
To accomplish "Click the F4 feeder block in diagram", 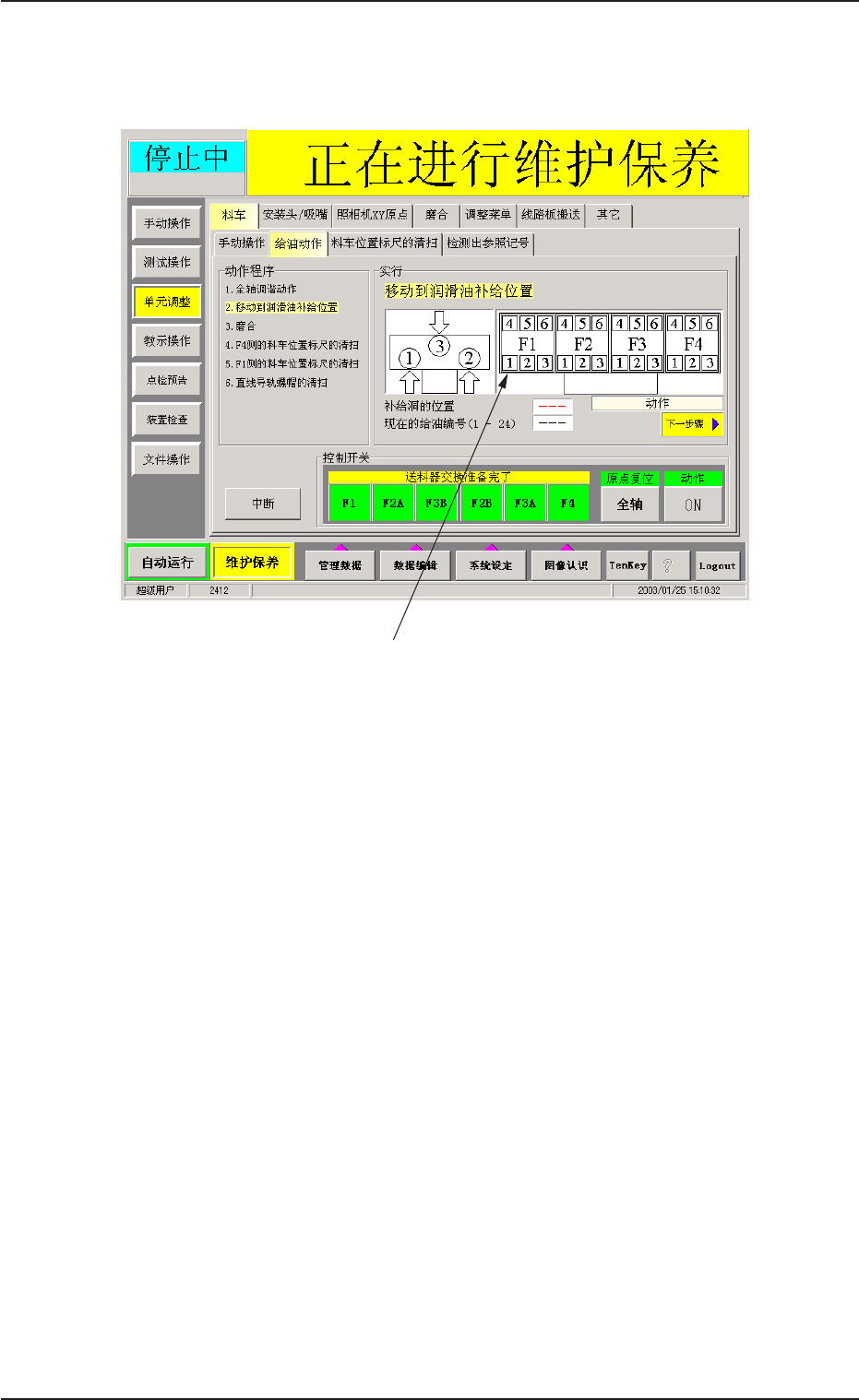I will pyautogui.click(x=693, y=343).
